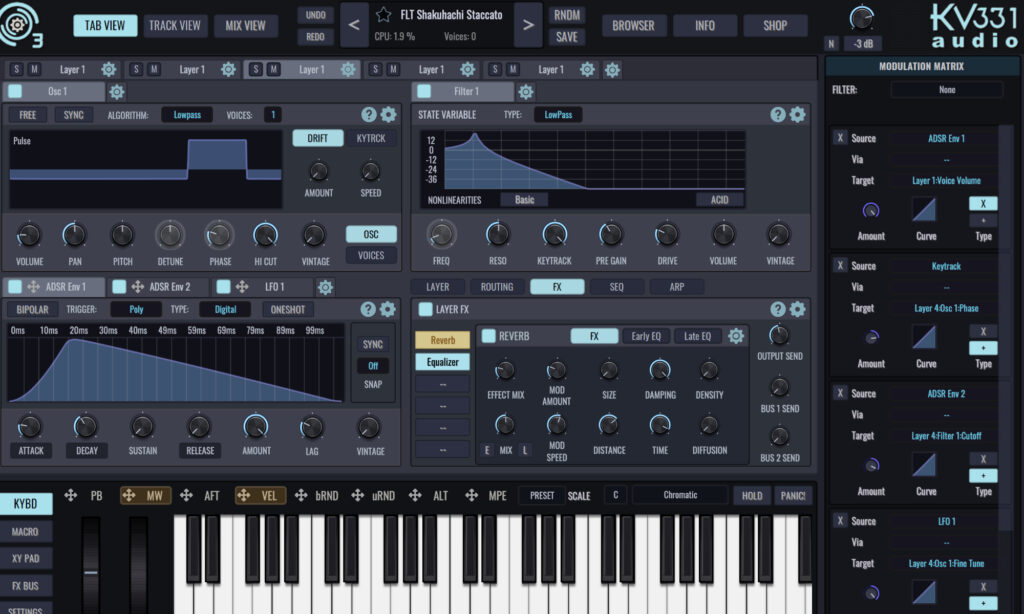This screenshot has width=1024, height=614.
Task: Toggle ONESHOT mode for the envelope
Action: tap(288, 309)
